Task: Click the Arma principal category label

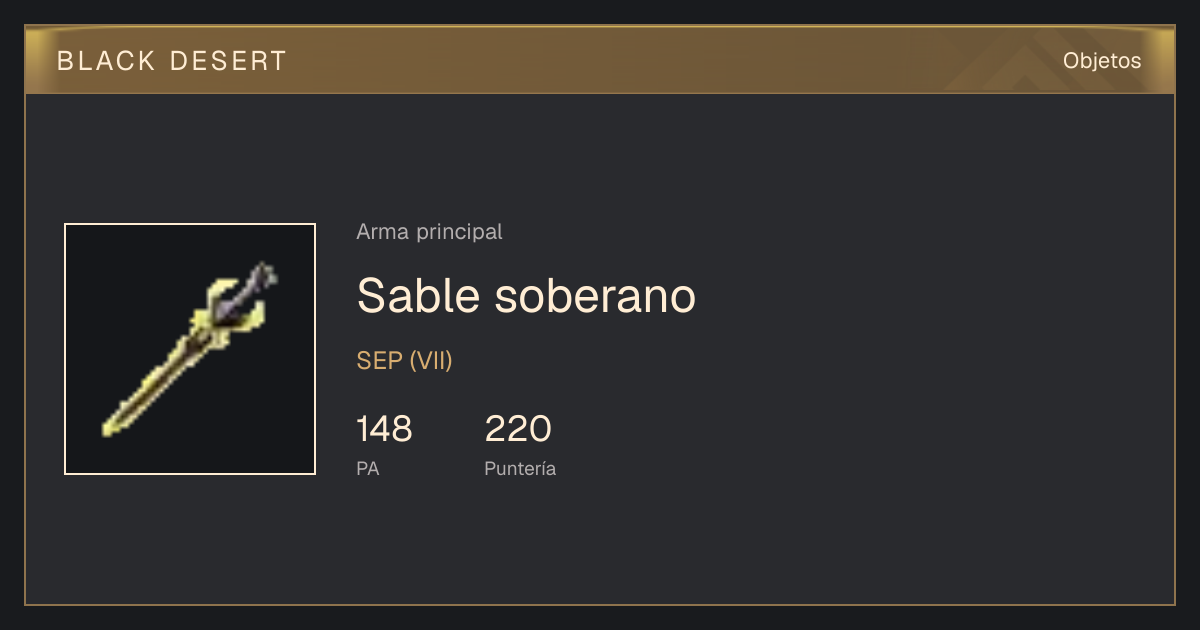Action: [429, 232]
